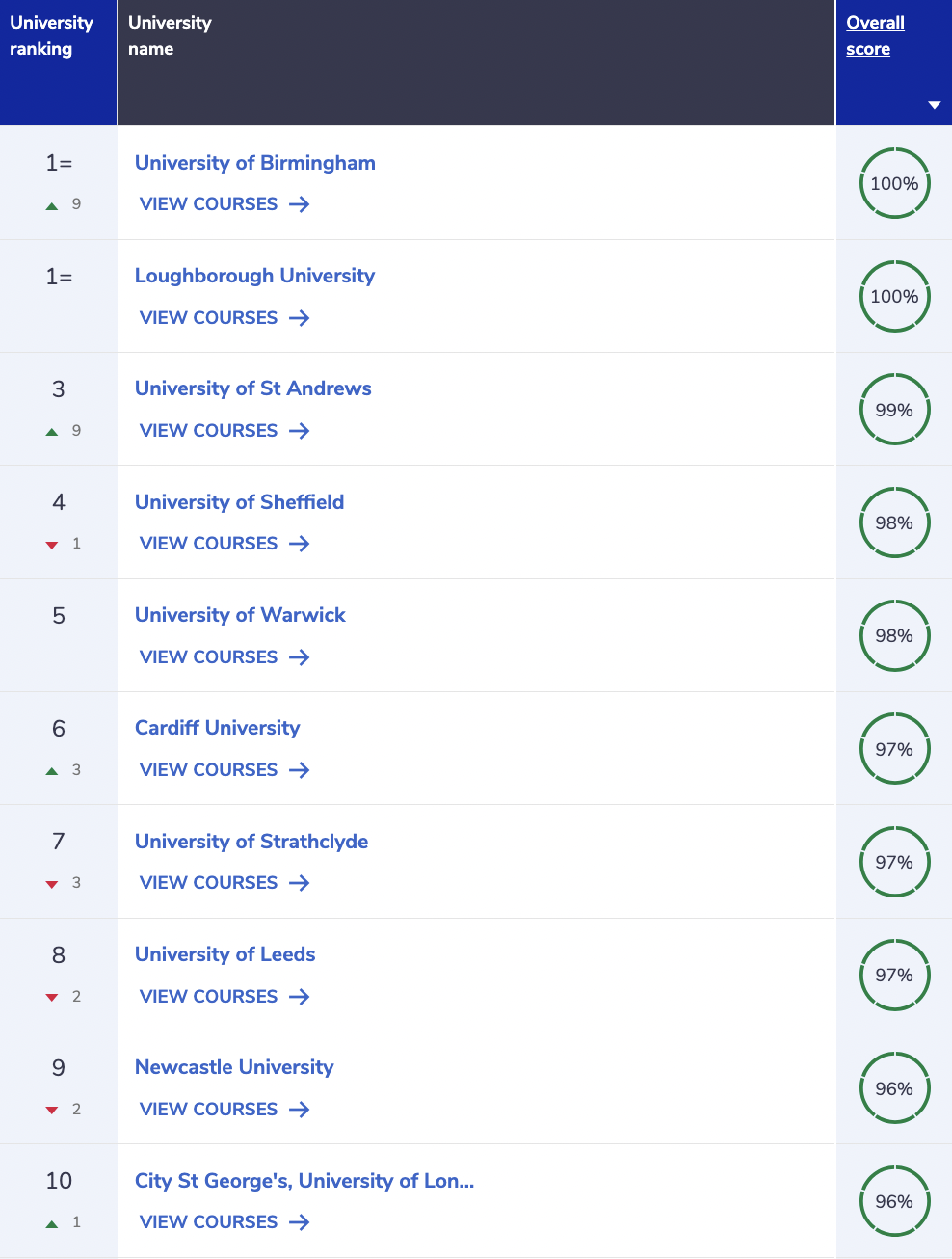Open the University of Leeds page

pyautogui.click(x=225, y=954)
